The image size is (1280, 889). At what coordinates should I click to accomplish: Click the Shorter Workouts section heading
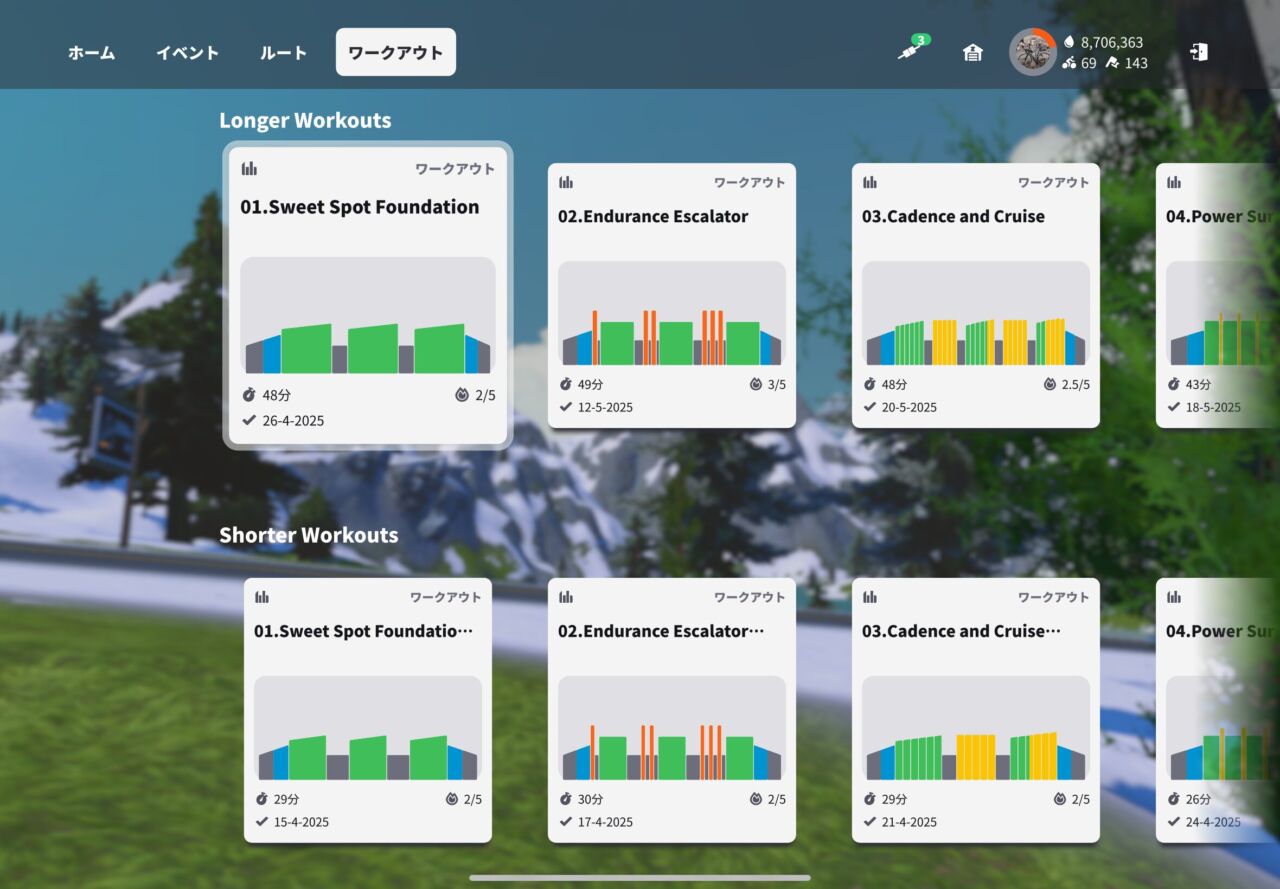[x=309, y=535]
